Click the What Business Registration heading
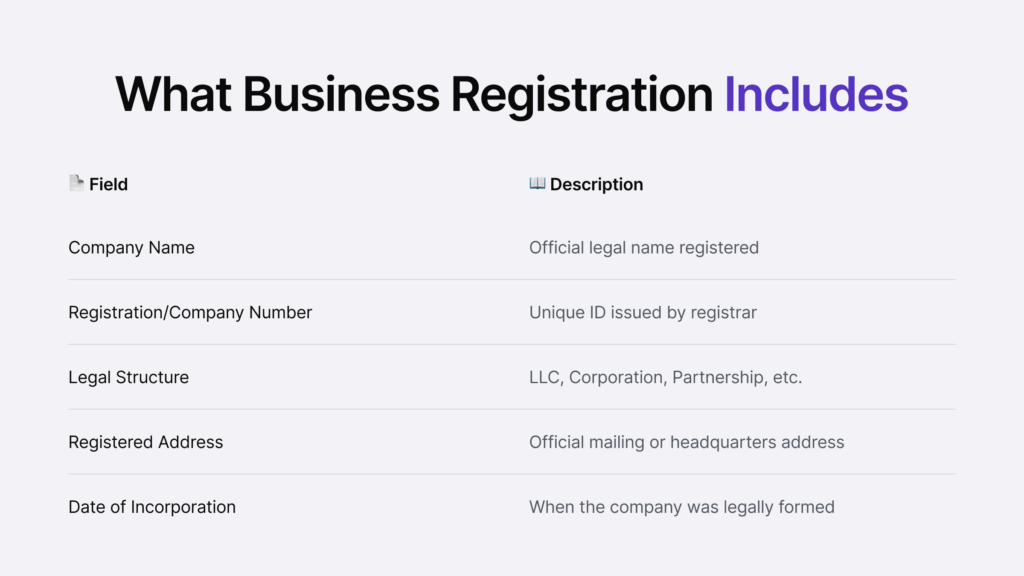This screenshot has width=1024, height=576. point(415,94)
